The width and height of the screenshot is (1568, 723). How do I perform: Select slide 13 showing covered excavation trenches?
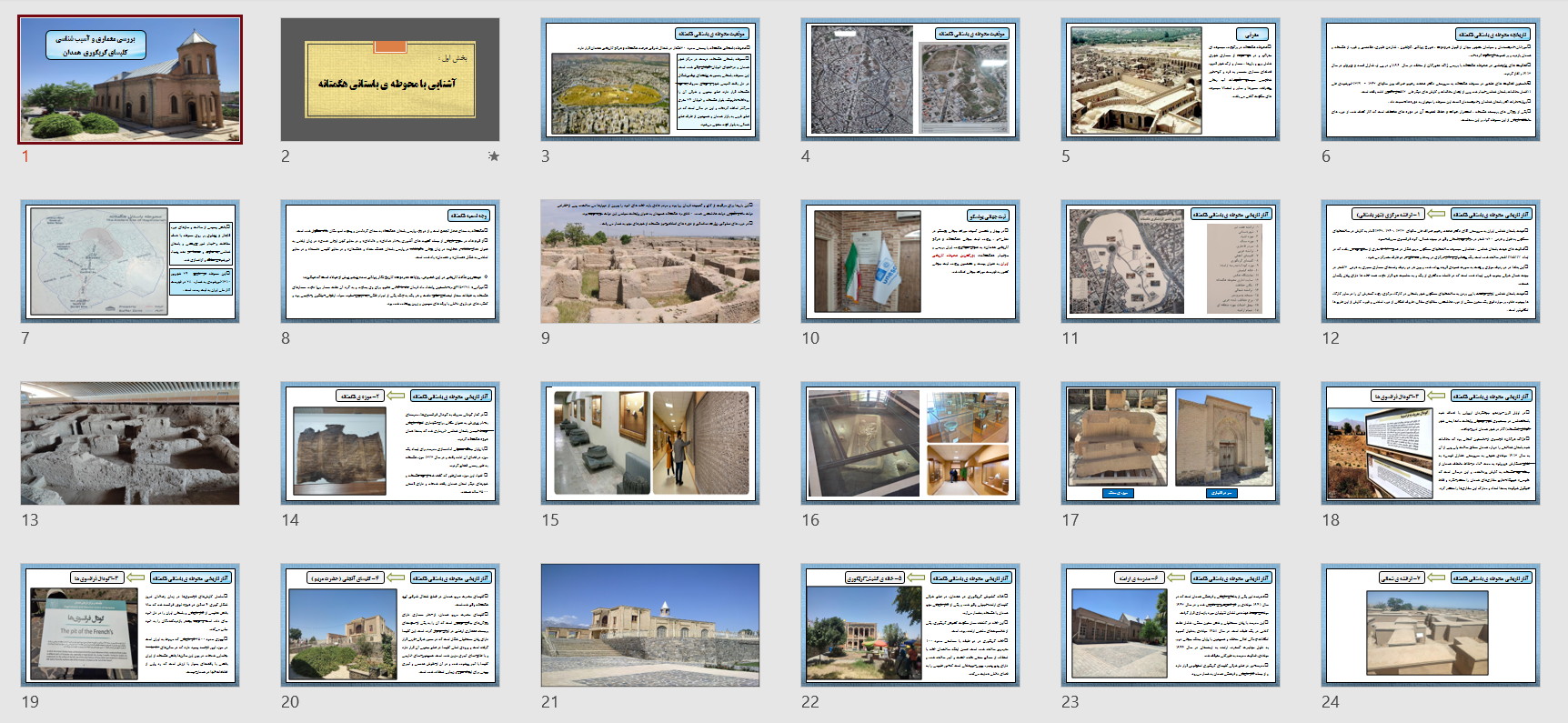click(130, 443)
